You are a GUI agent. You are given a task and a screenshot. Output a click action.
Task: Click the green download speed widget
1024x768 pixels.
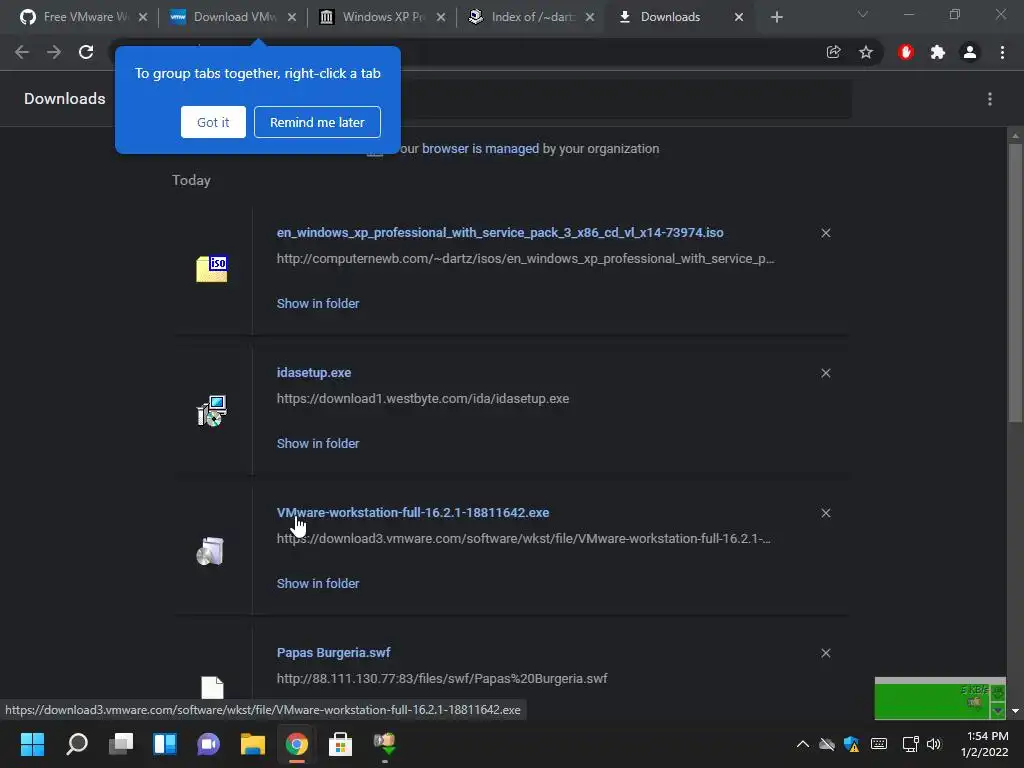click(940, 698)
